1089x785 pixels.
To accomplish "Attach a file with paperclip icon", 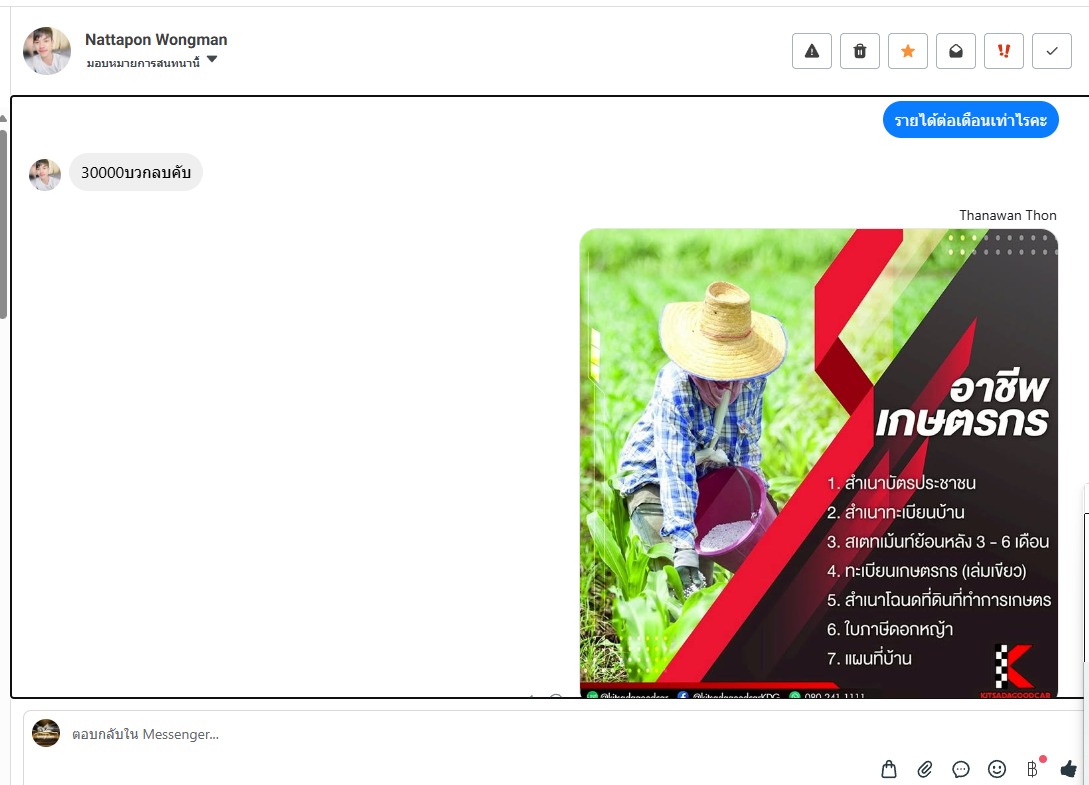I will pos(924,769).
